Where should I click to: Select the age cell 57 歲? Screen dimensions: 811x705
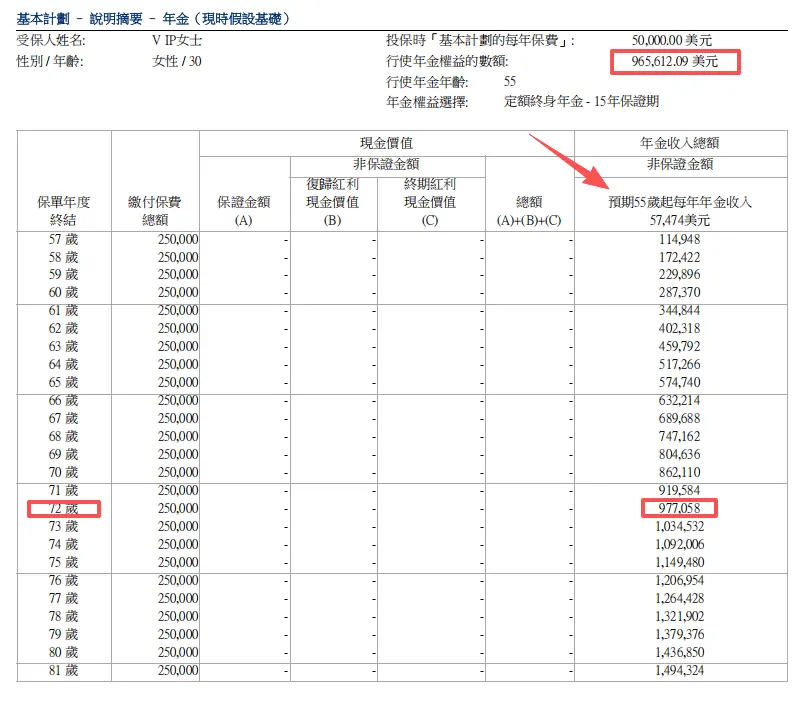pos(64,239)
